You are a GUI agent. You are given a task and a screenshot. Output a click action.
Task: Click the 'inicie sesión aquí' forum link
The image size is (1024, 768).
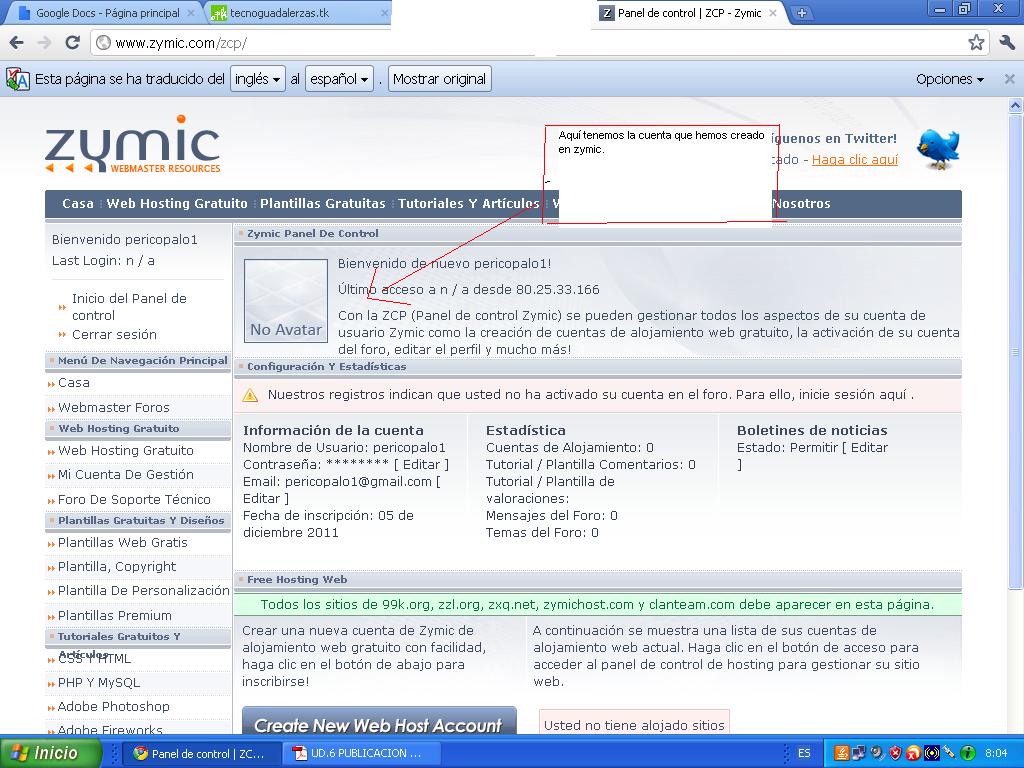(854, 394)
